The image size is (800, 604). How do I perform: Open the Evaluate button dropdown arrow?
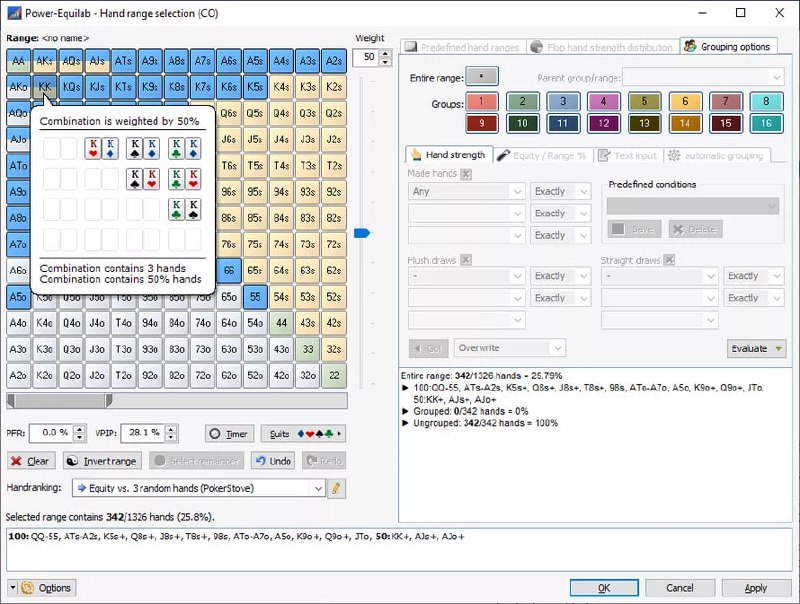(779, 349)
